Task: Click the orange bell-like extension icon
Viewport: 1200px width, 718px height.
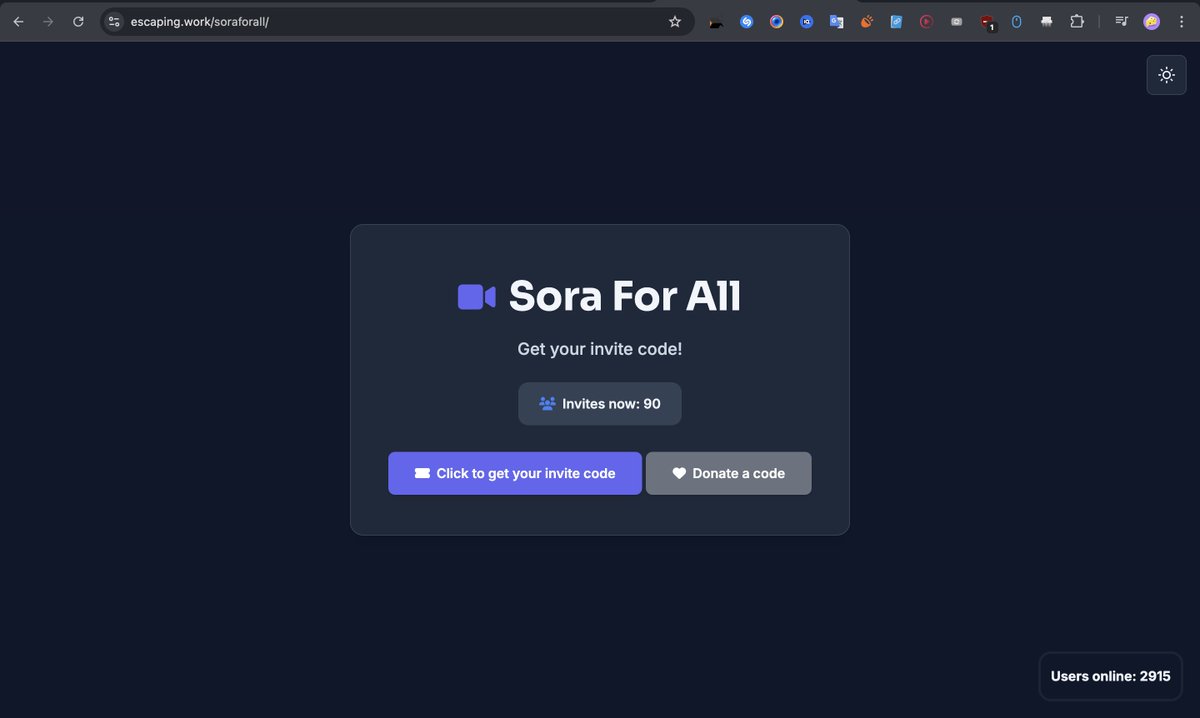Action: [x=866, y=21]
